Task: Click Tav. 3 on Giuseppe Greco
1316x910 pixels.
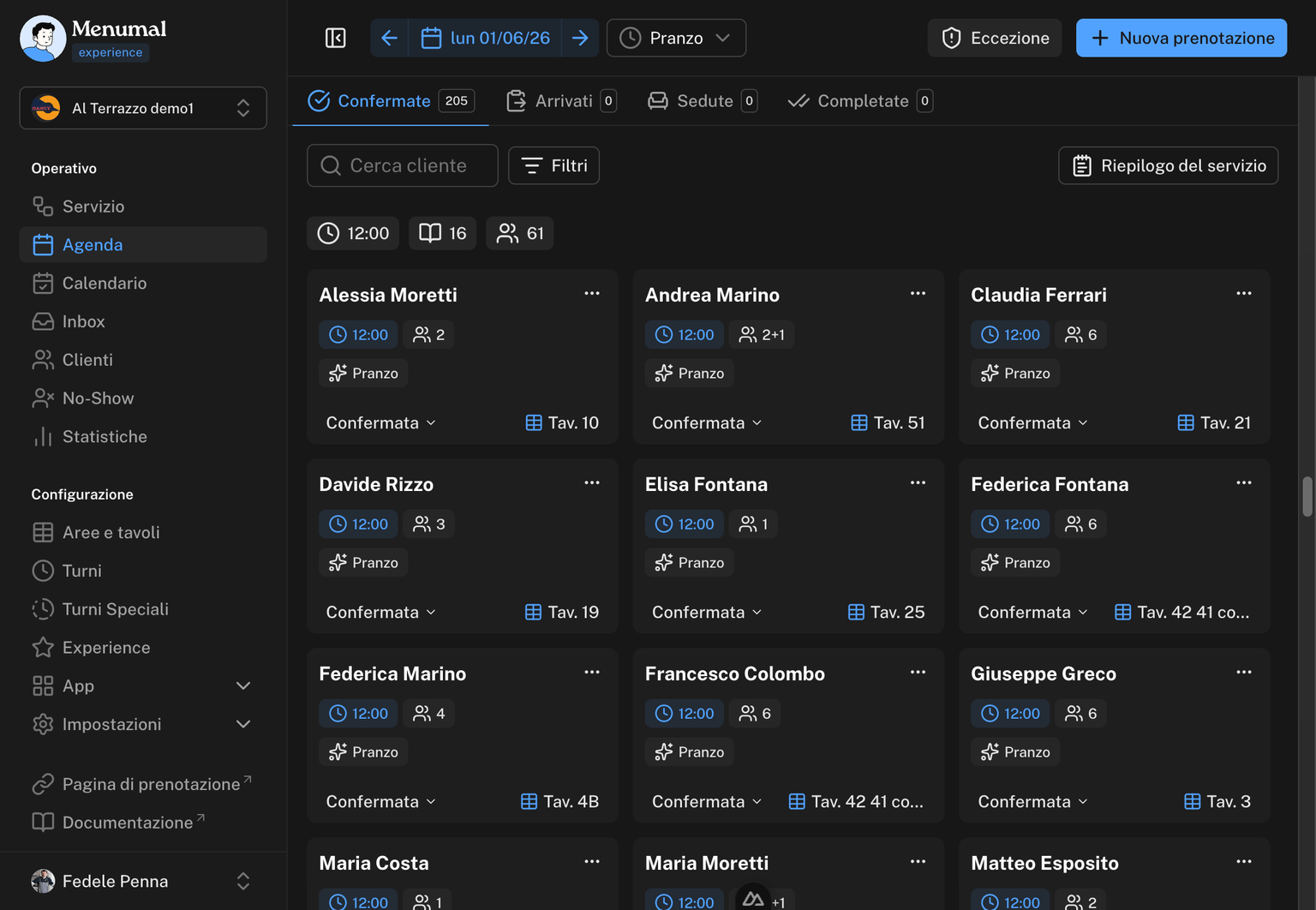Action: pyautogui.click(x=1217, y=801)
